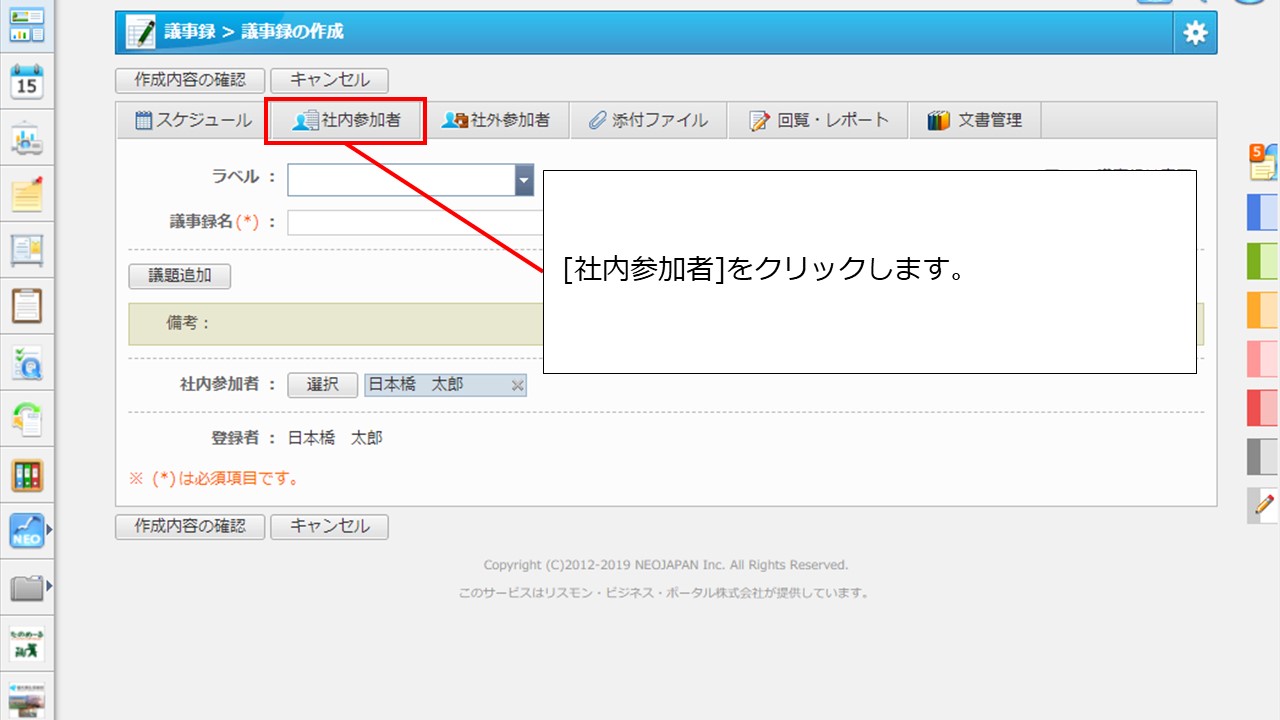Click the NEO chart icon in sidebar
This screenshot has height=720, width=1280.
pos(27,531)
